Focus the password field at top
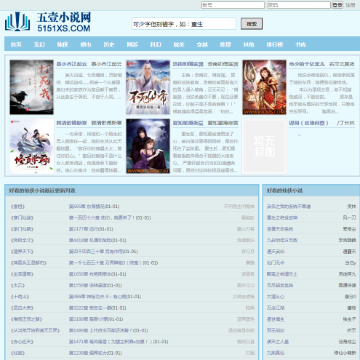The height and width of the screenshot is (360, 360). pos(299,5)
